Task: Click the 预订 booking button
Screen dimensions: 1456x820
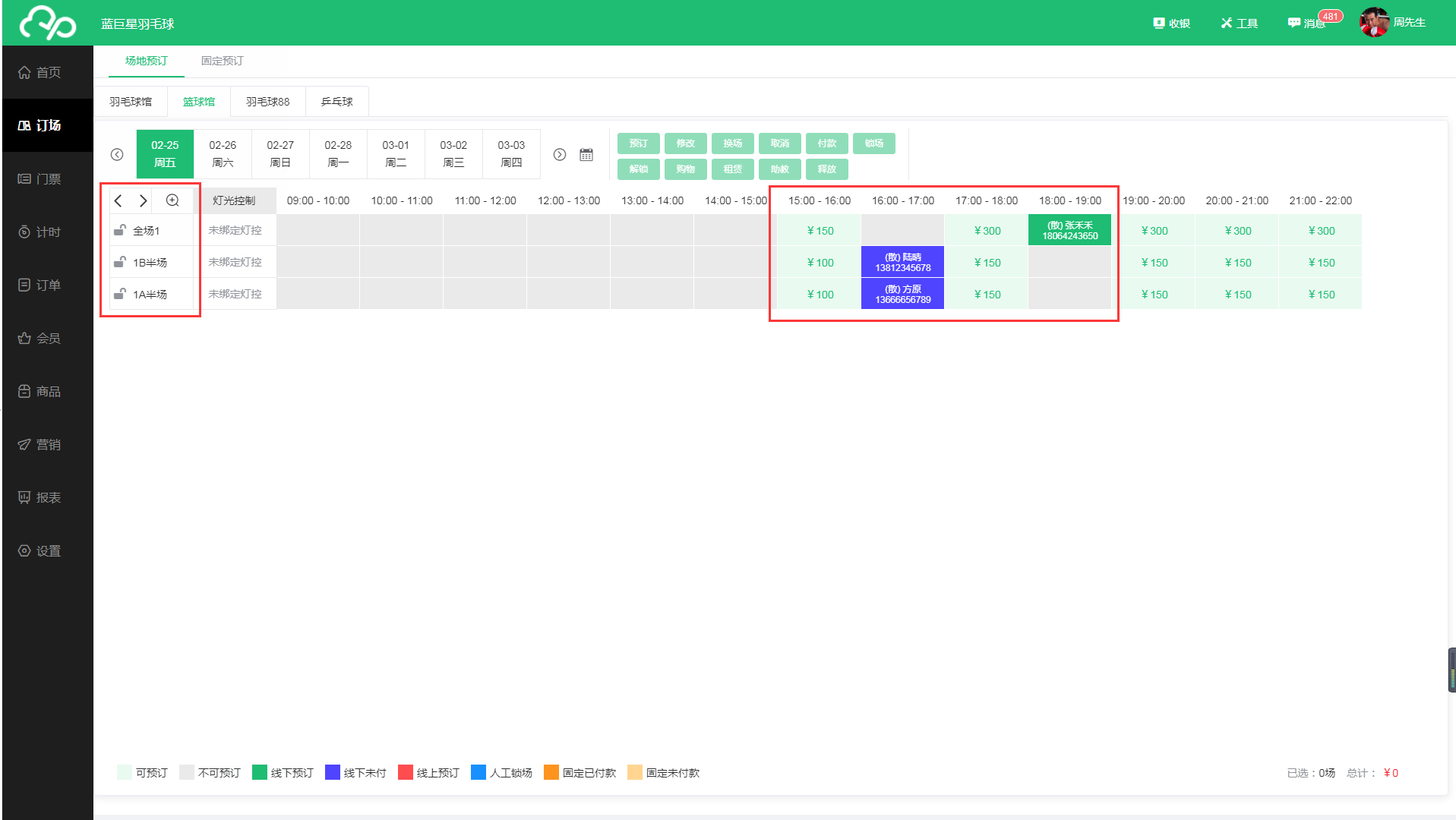Action: pos(638,143)
